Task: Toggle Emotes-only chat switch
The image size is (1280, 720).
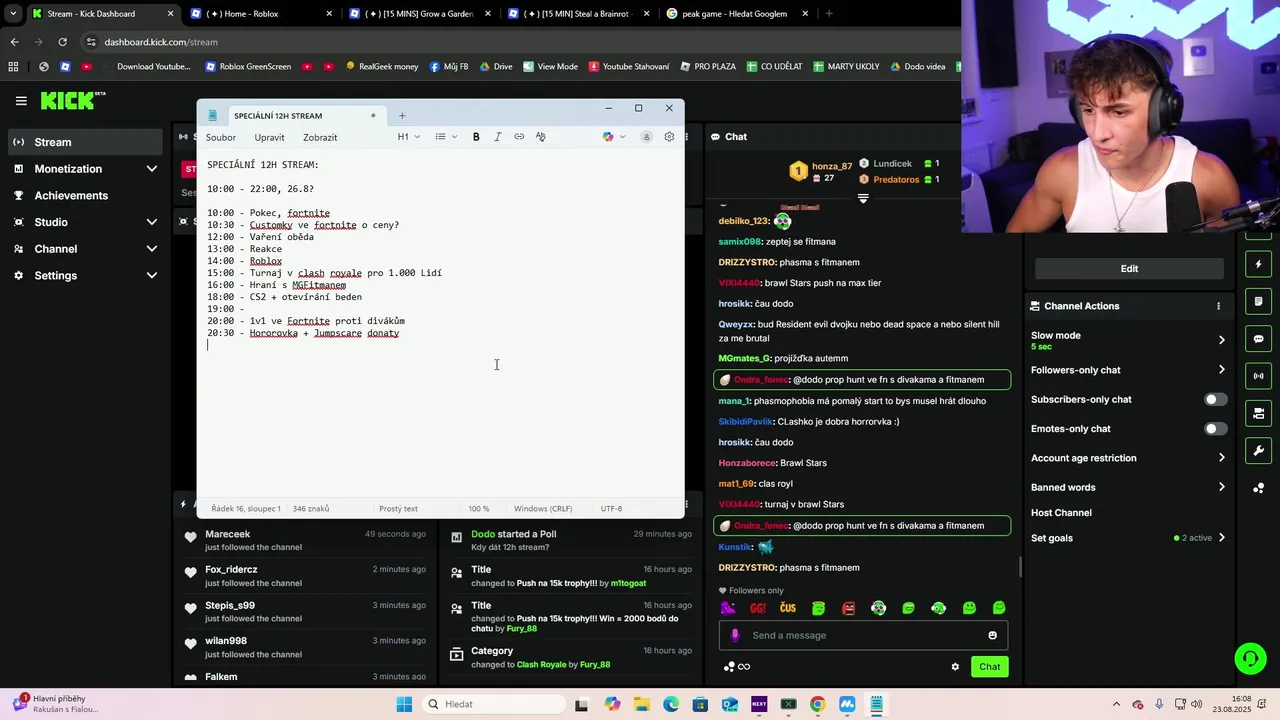Action: pos(1215,429)
